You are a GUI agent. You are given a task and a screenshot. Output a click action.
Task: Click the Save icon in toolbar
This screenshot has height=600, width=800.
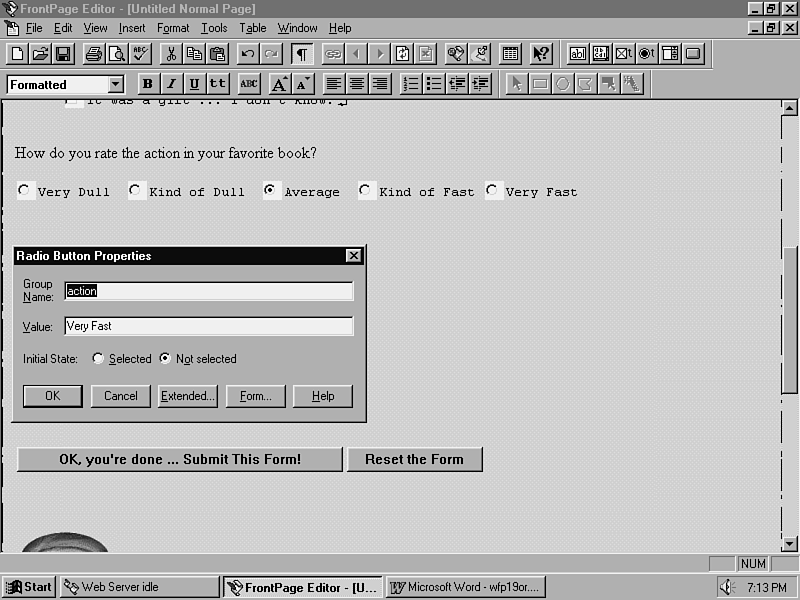click(x=63, y=54)
